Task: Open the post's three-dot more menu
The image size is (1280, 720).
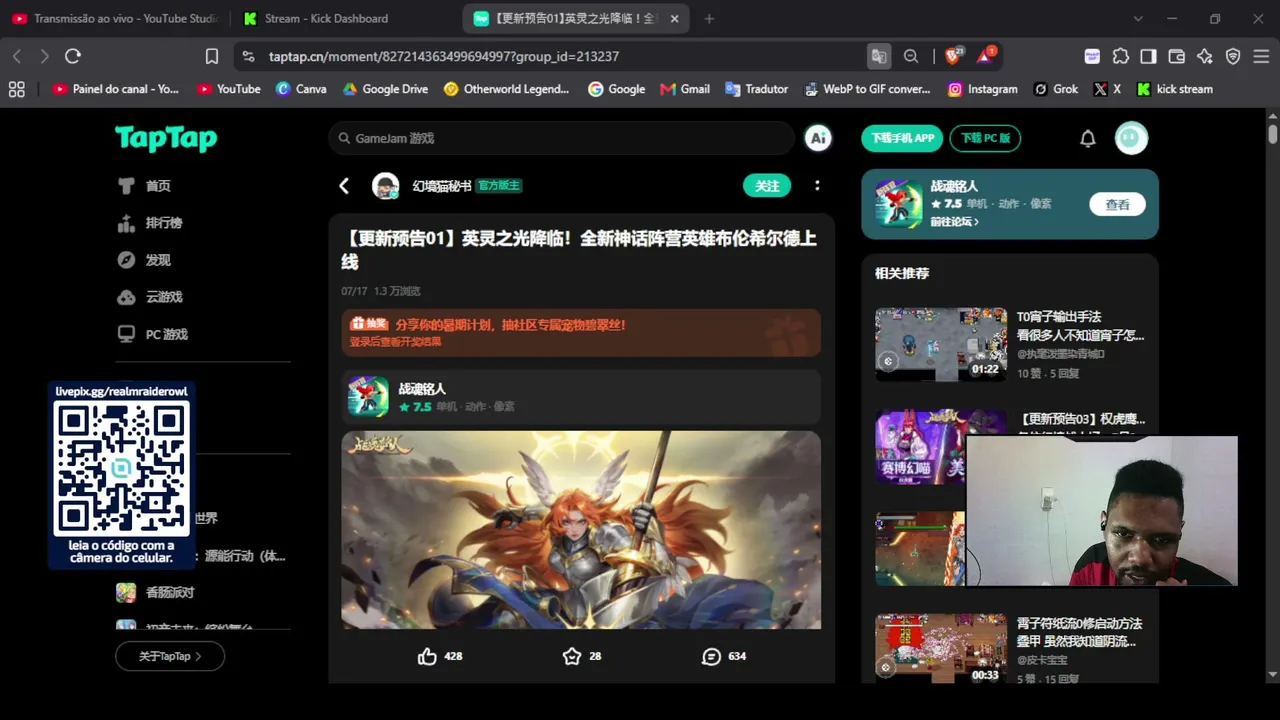Action: pyautogui.click(x=817, y=186)
